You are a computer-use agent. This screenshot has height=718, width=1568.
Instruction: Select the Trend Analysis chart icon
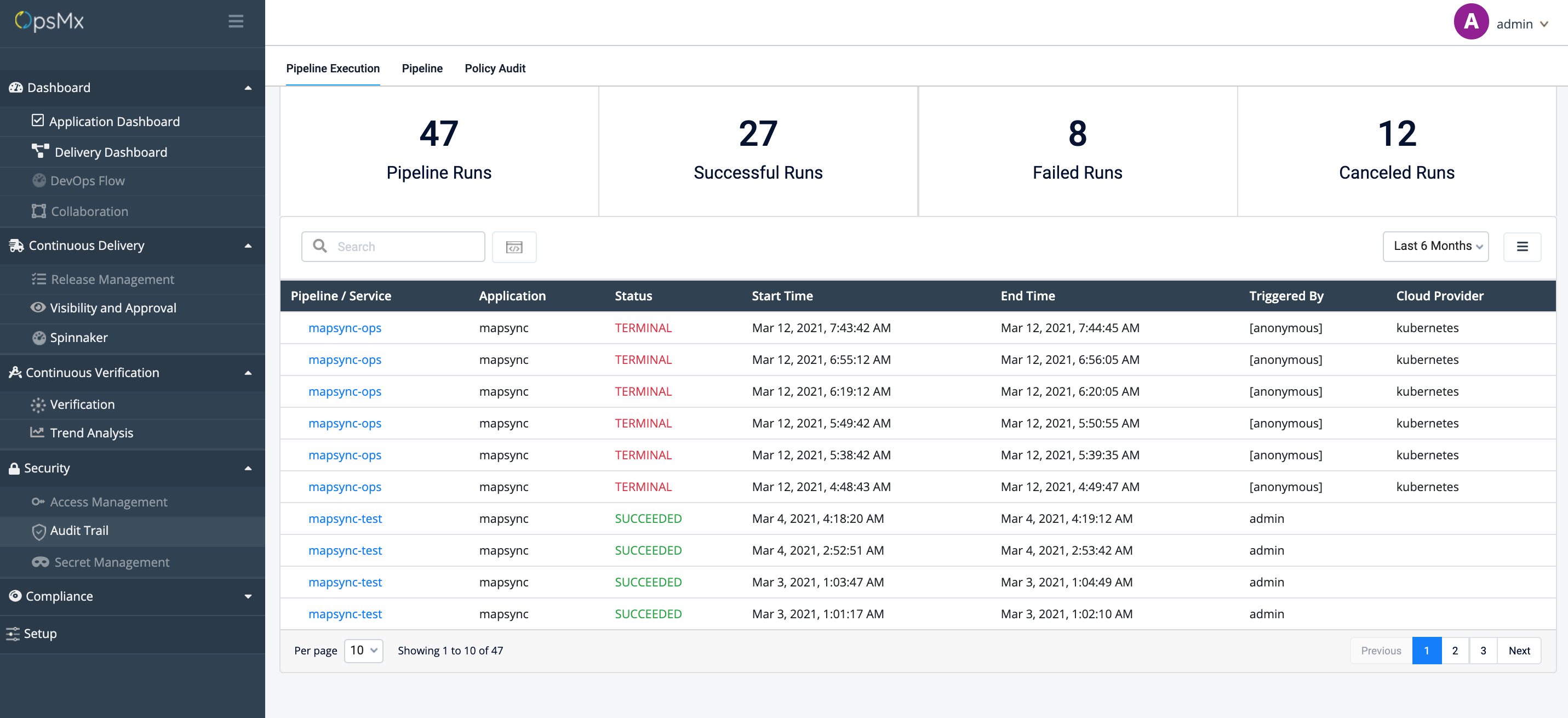[x=38, y=432]
